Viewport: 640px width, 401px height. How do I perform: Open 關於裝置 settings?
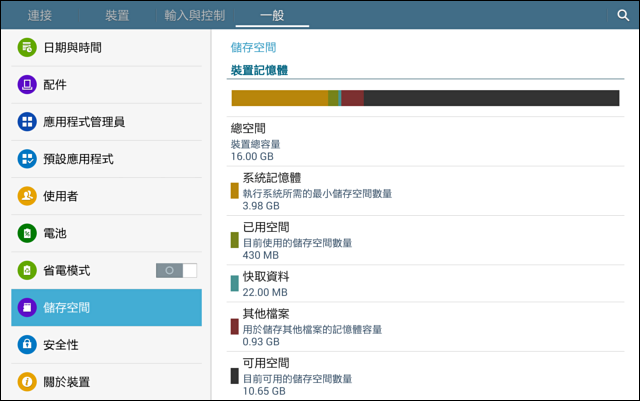point(107,382)
